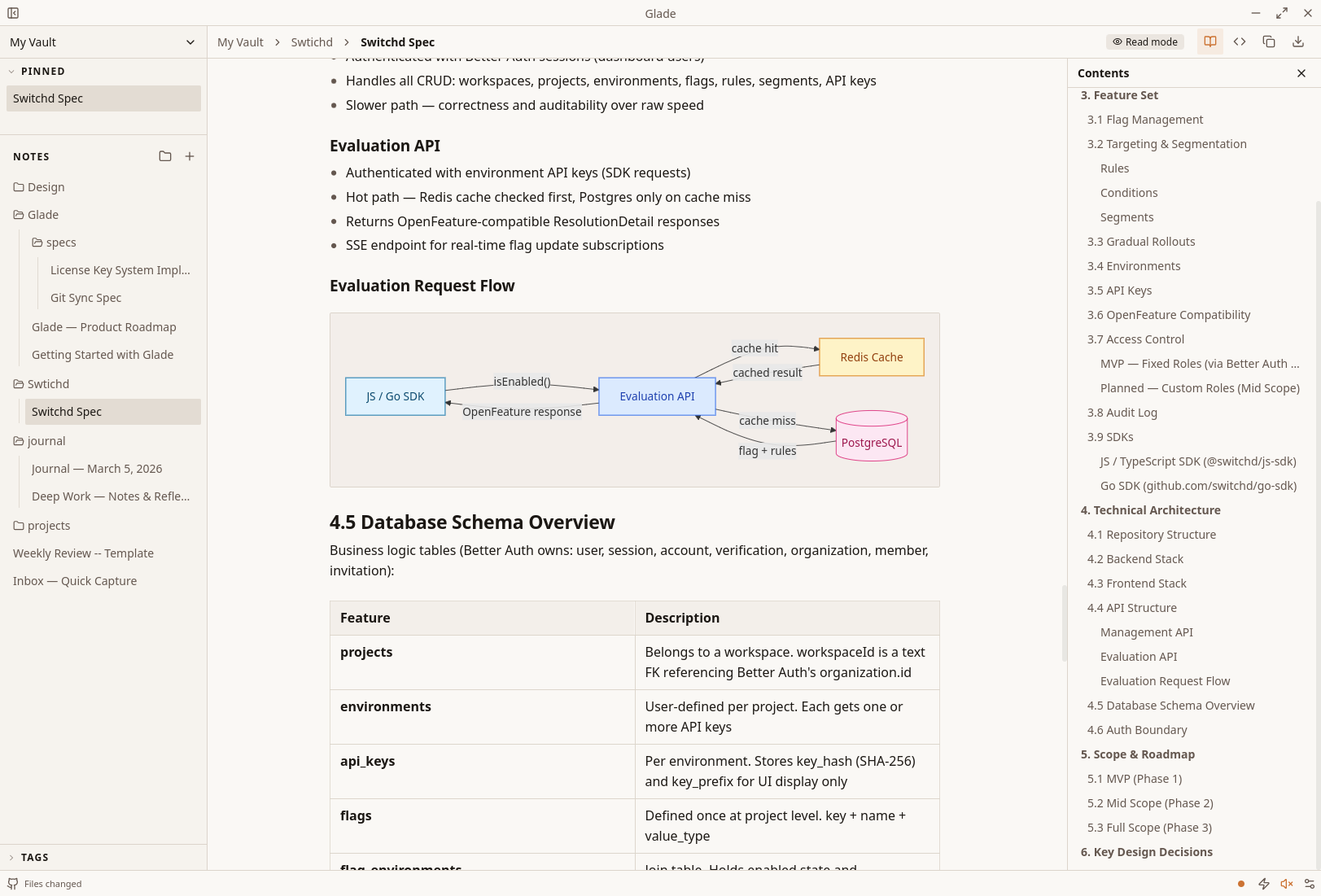Toggle the left sidebar panel icon

[x=13, y=13]
